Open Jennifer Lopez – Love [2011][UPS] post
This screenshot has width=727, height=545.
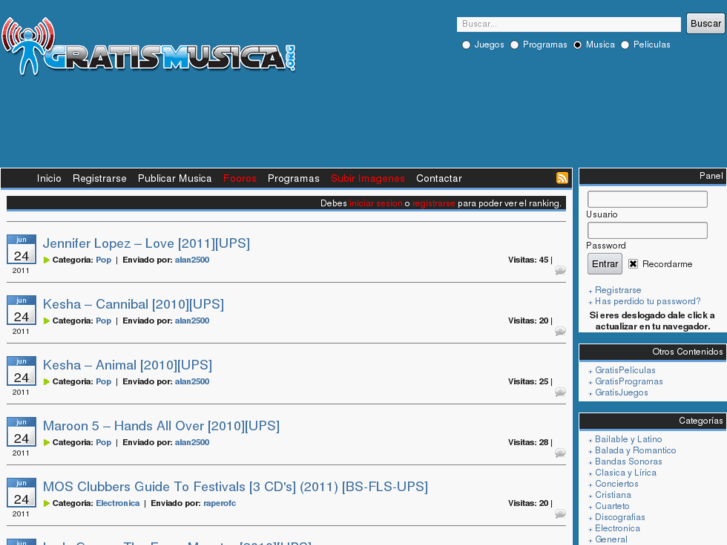146,244
